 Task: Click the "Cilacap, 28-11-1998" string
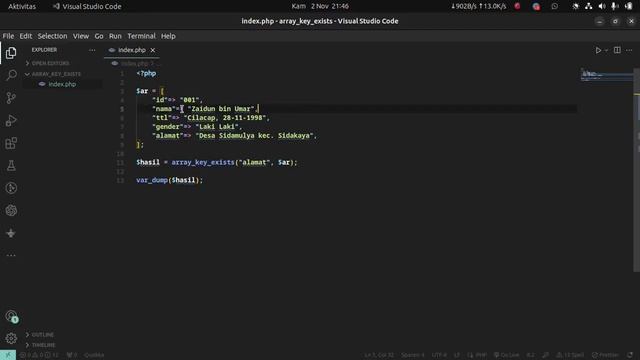click(x=225, y=118)
